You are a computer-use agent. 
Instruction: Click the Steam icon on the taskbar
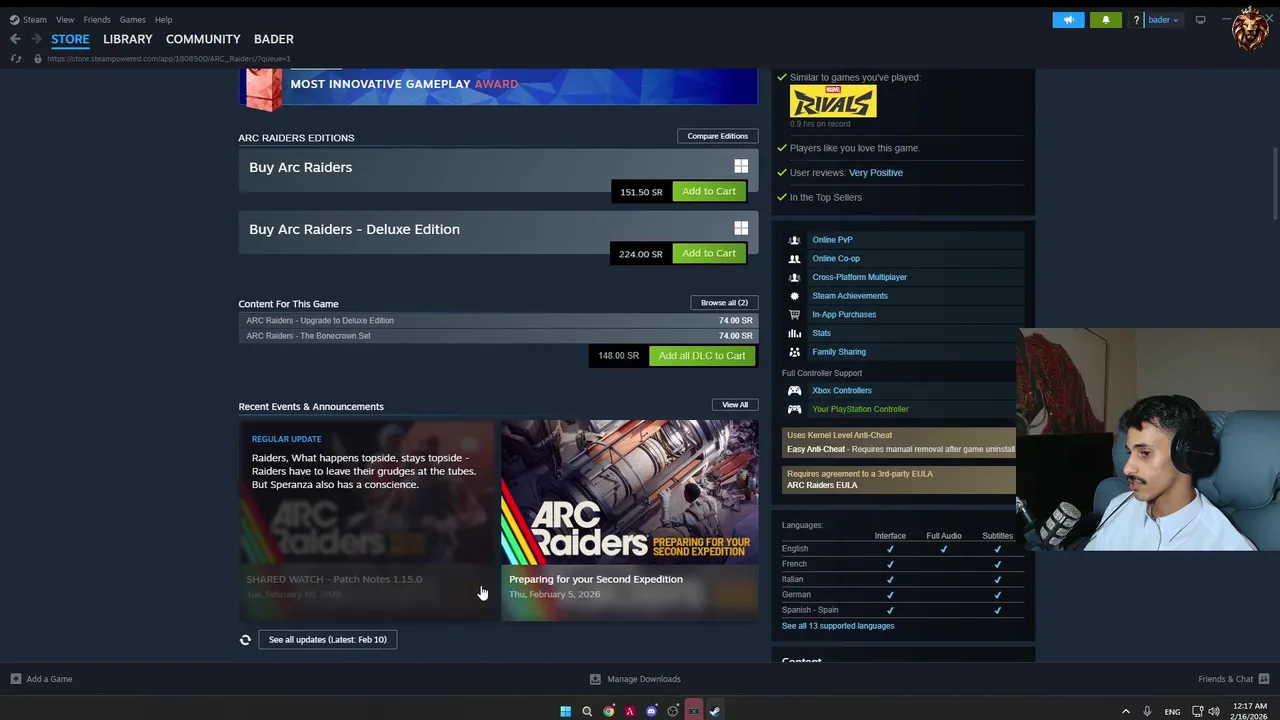[714, 712]
